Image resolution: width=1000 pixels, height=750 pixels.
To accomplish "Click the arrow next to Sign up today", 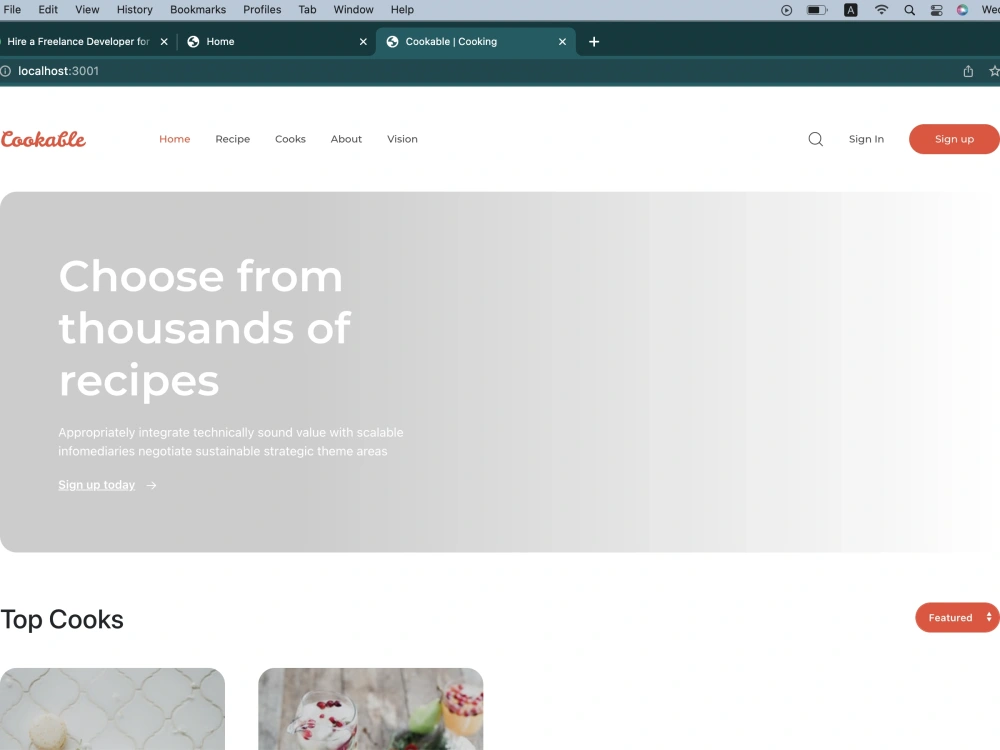I will (151, 485).
